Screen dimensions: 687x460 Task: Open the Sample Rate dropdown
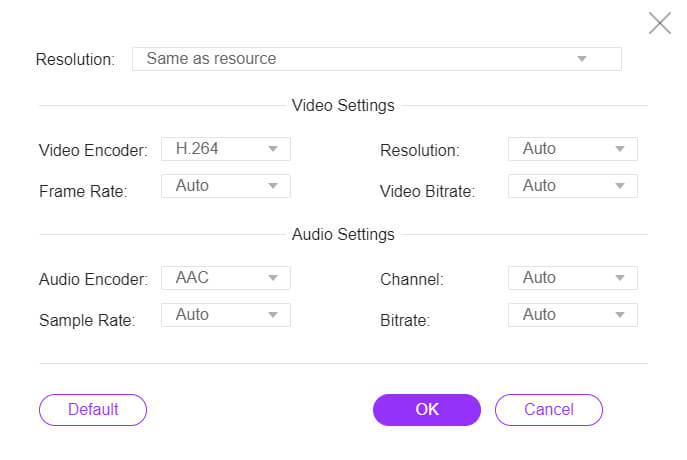click(x=226, y=315)
